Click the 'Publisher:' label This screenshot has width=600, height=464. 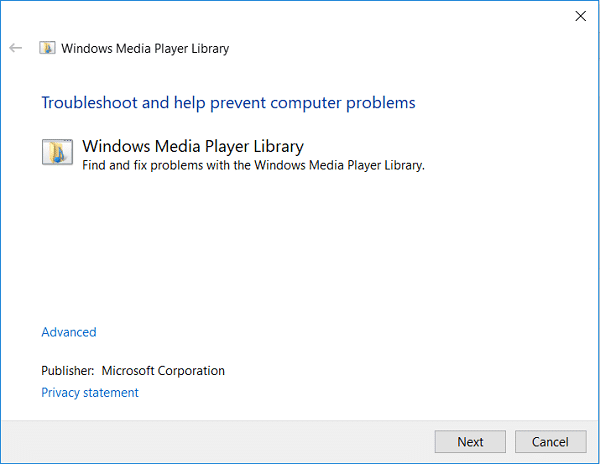point(68,371)
